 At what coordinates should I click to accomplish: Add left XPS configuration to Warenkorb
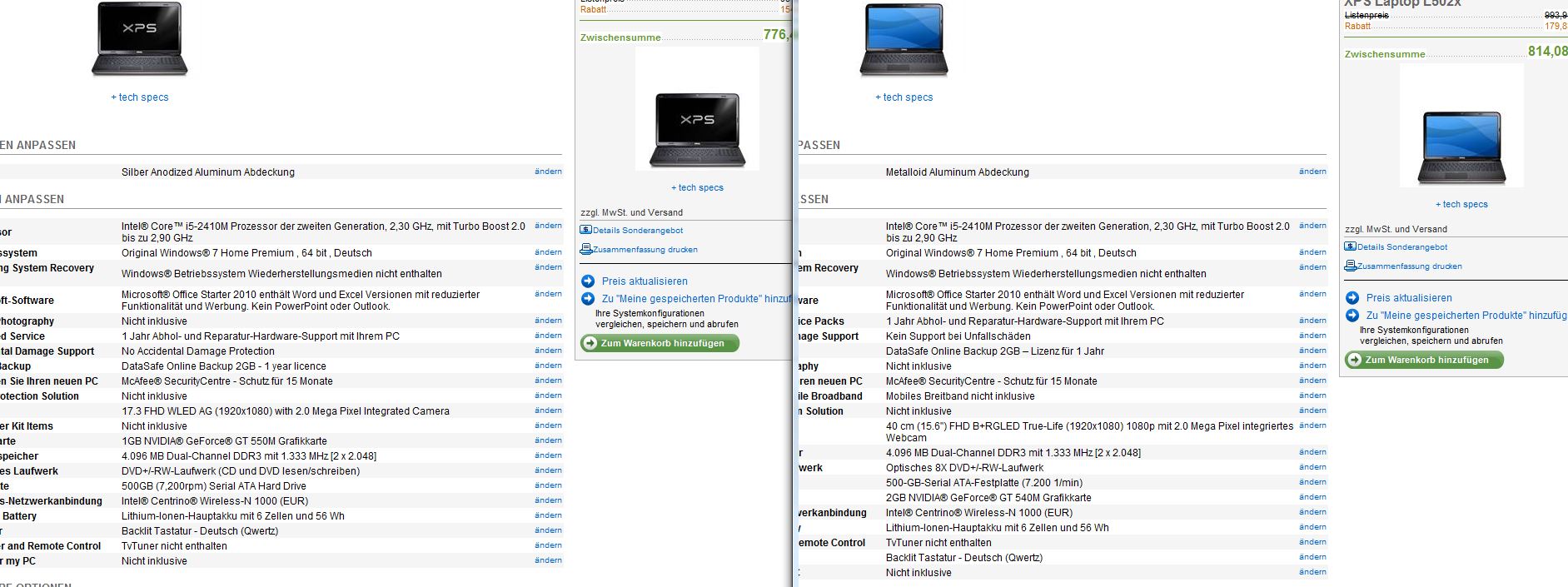[660, 343]
